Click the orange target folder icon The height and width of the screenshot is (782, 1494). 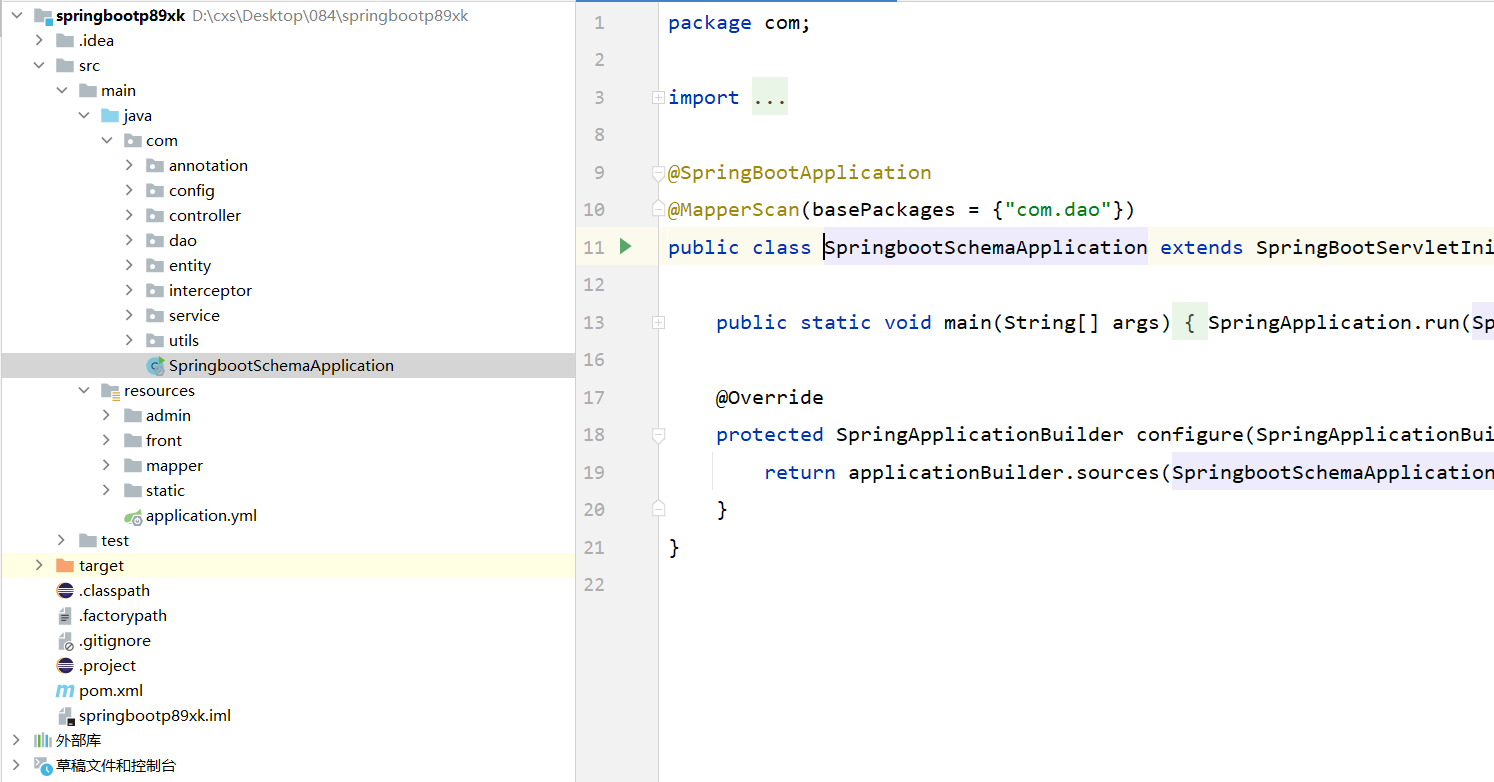[65, 566]
